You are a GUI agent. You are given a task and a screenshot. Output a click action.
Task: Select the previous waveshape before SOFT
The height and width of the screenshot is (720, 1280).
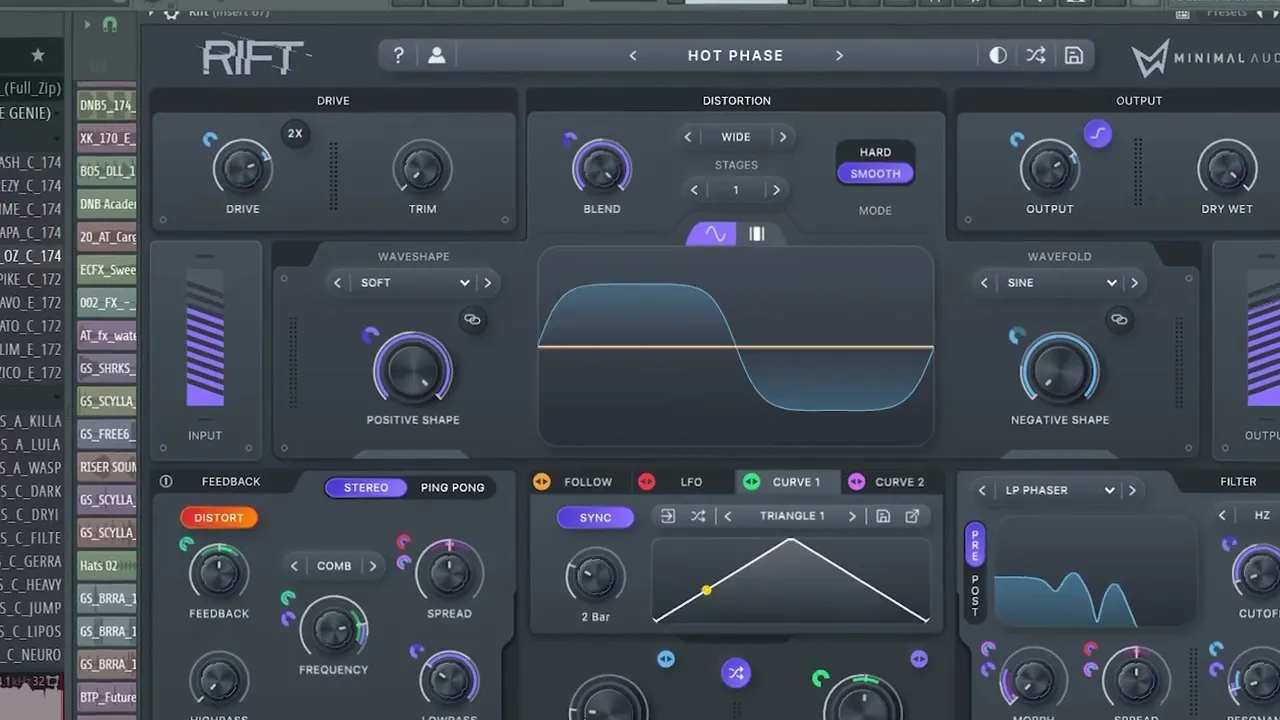pos(338,283)
